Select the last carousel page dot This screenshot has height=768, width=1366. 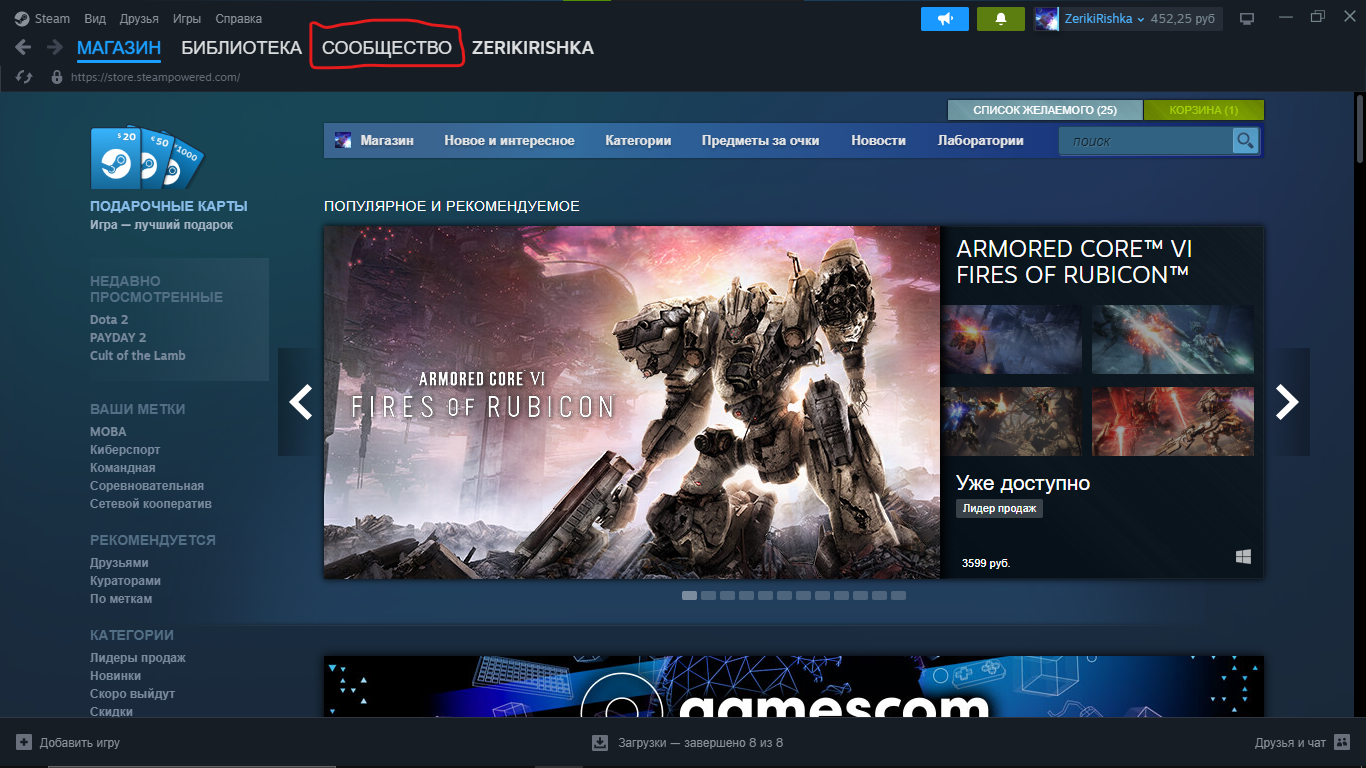898,595
